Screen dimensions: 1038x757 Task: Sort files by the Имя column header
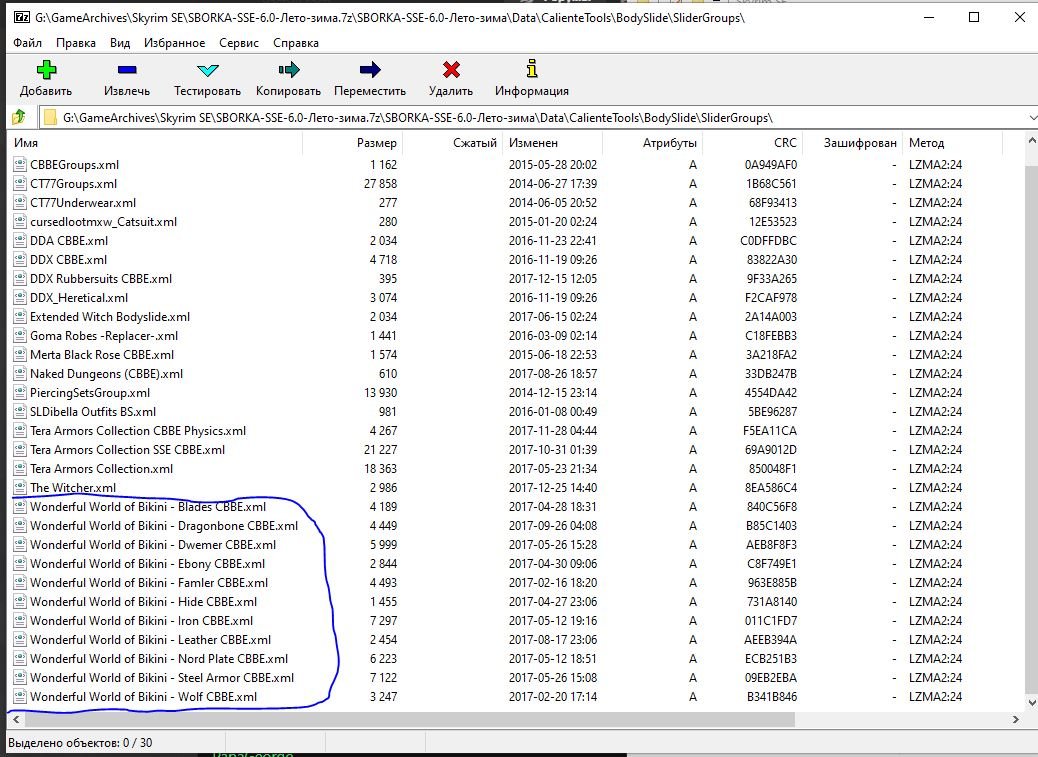point(26,143)
